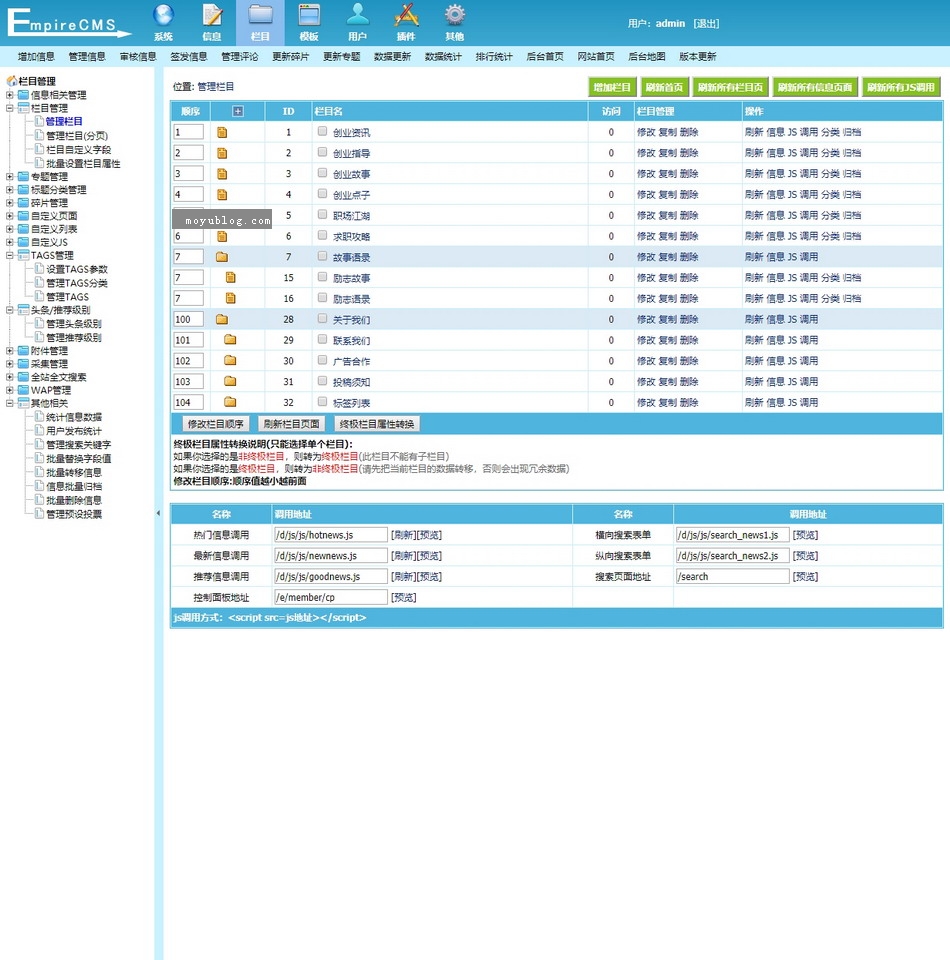The width and height of the screenshot is (950, 960).
Task: Click the file icon for 创业资讯 row
Action: pos(222,132)
